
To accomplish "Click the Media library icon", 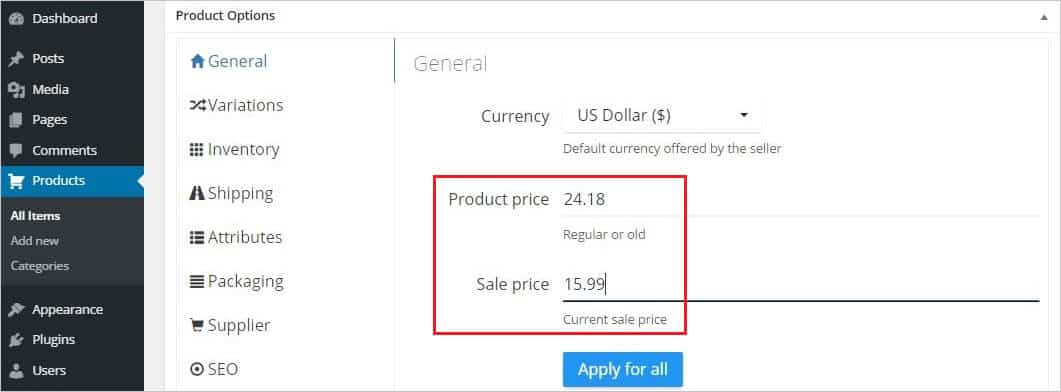I will tap(16, 89).
